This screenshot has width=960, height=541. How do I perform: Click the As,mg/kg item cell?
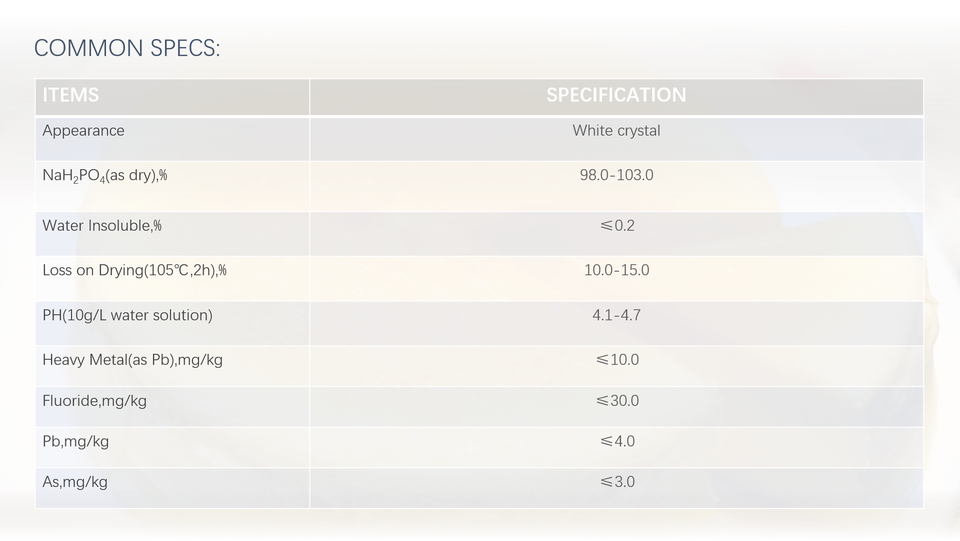tap(75, 482)
